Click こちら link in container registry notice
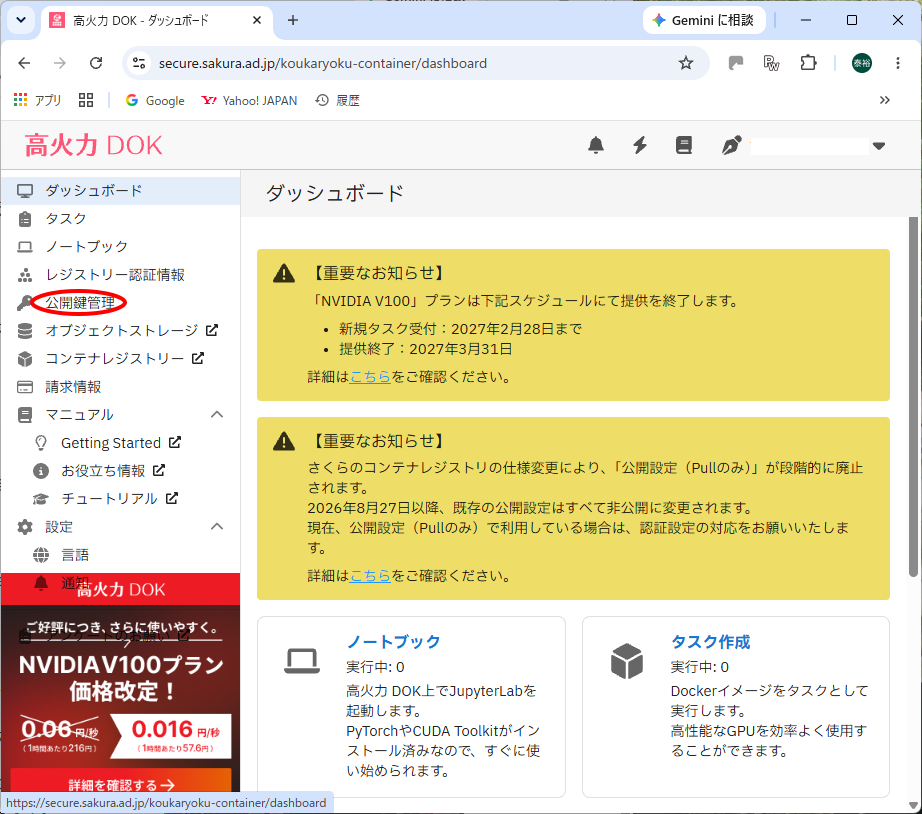The height and width of the screenshot is (814, 922). click(x=370, y=575)
